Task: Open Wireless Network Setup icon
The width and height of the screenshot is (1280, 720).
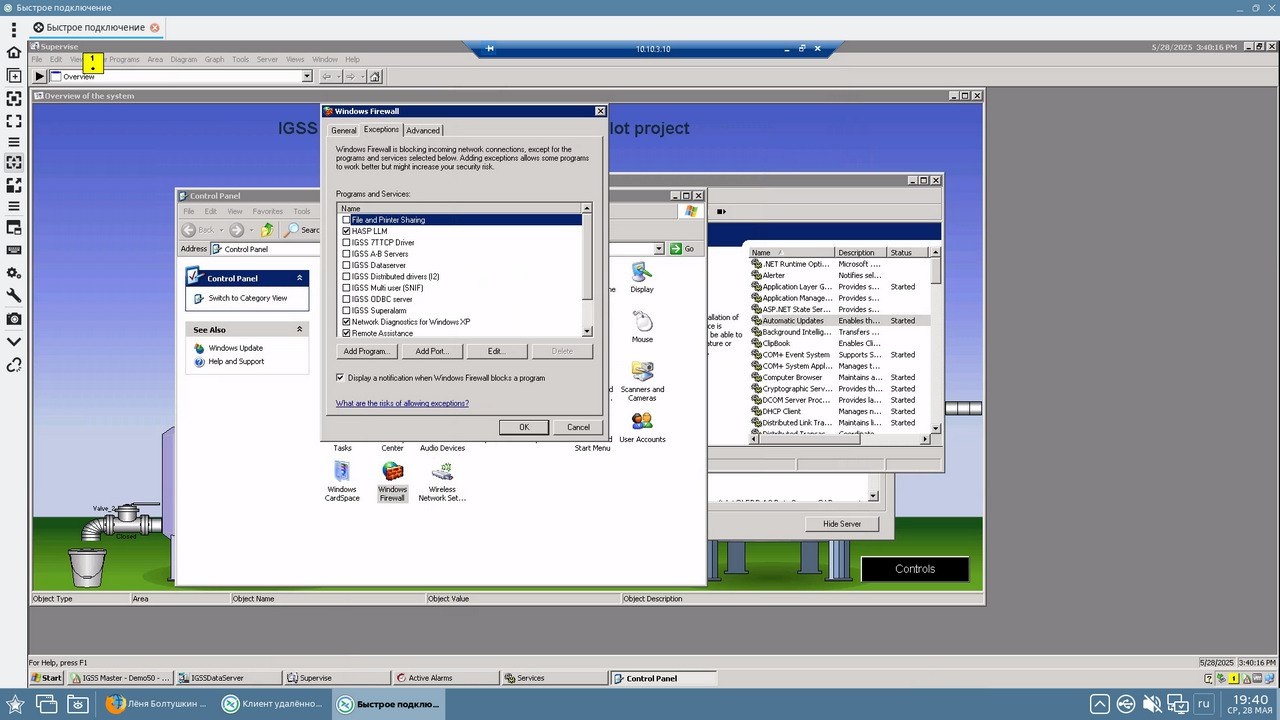Action: pos(442,471)
